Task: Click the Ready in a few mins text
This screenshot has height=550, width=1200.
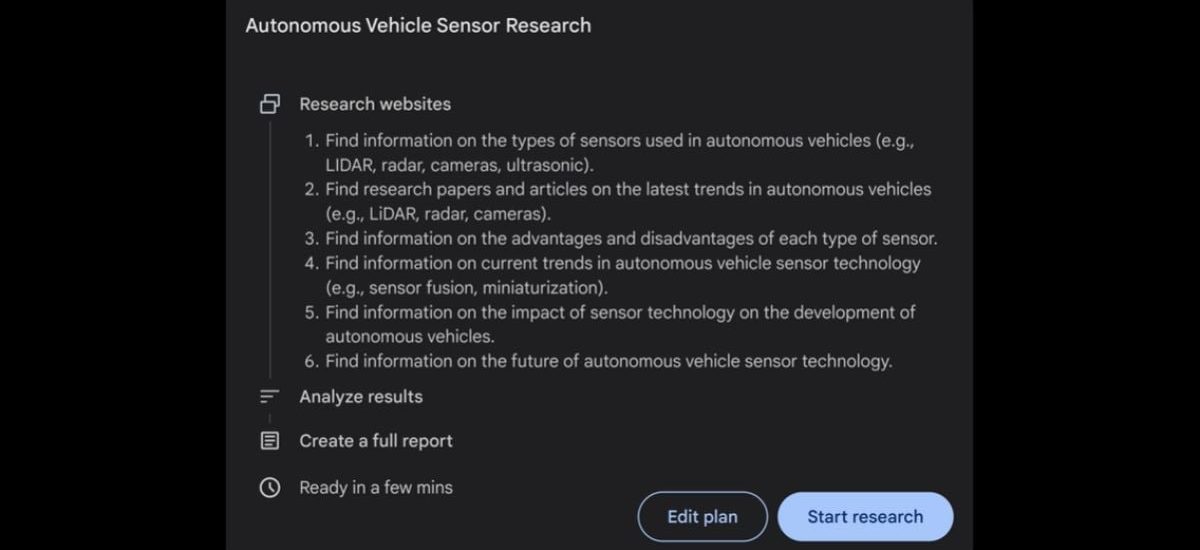Action: pyautogui.click(x=376, y=488)
